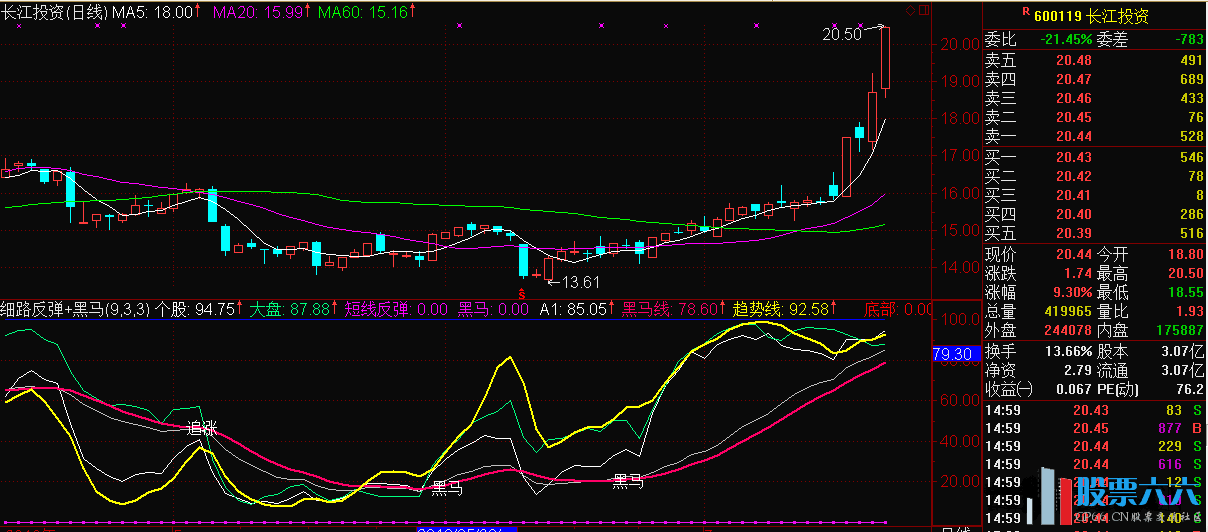Click the 买一 bid price 20.43
Screen dimensions: 1208x532
(x=1072, y=158)
